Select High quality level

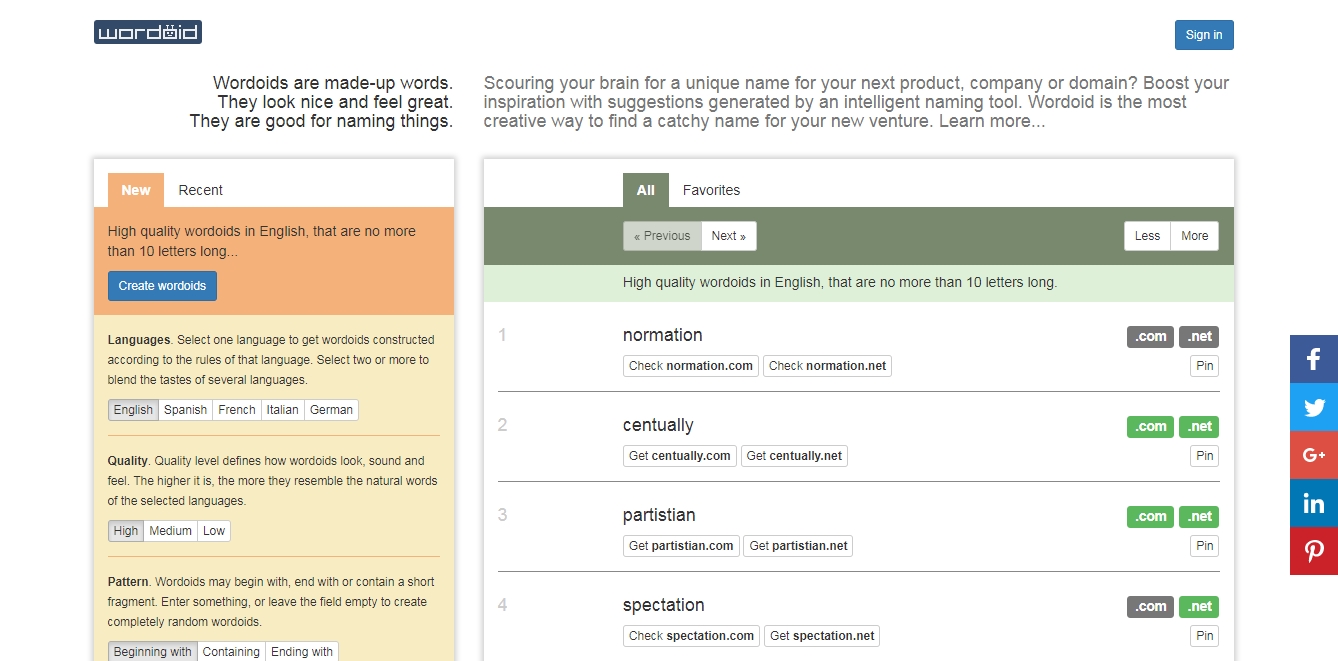pyautogui.click(x=126, y=531)
